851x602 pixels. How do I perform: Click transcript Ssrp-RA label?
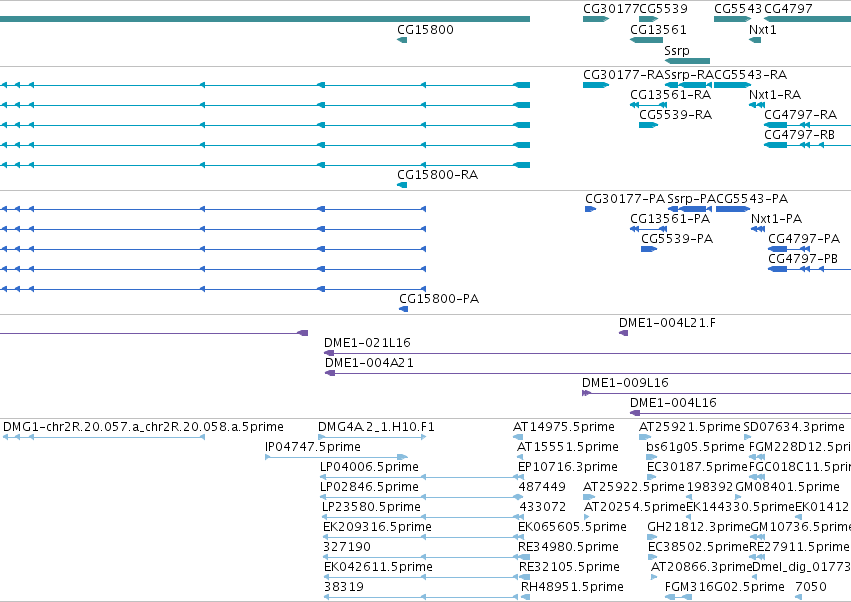(689, 75)
